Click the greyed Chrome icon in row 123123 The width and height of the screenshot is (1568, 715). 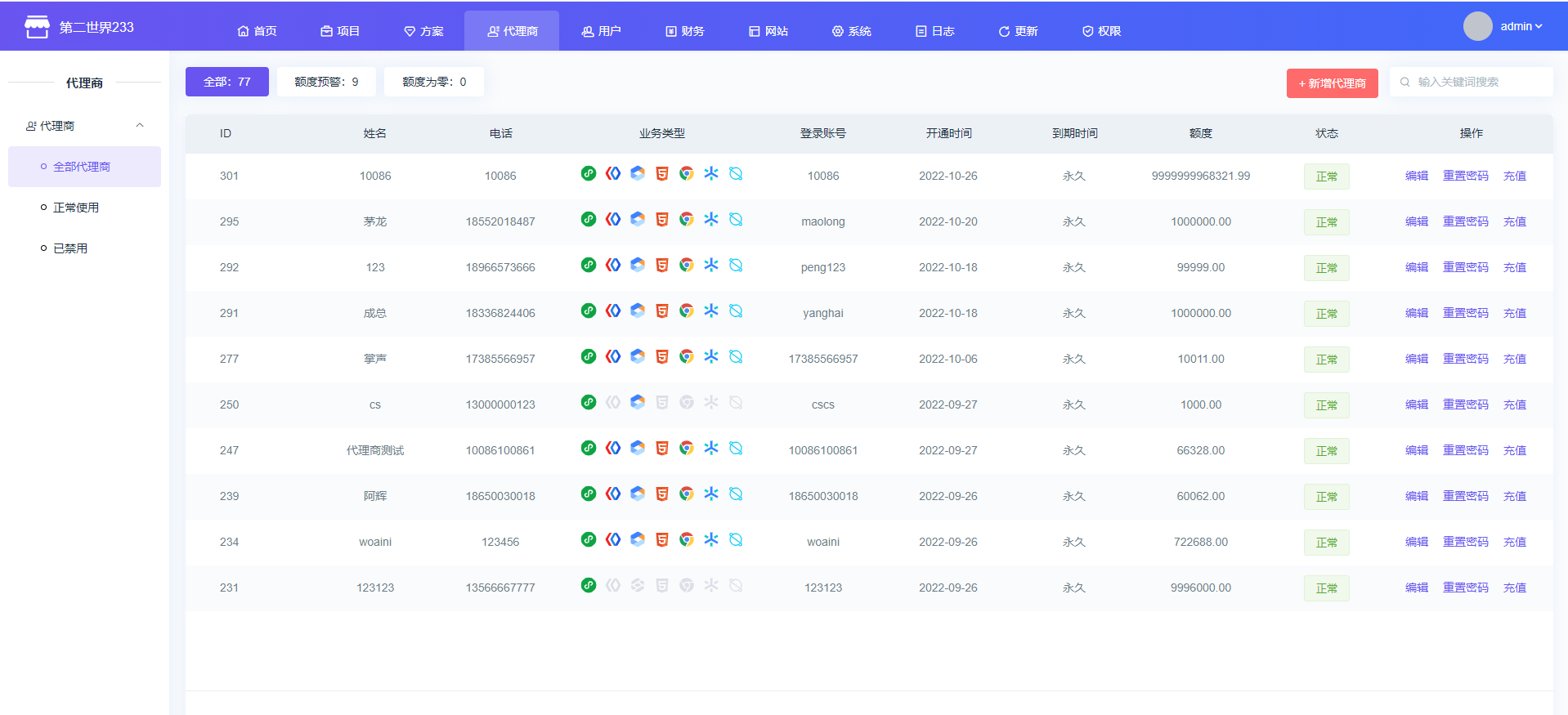click(687, 585)
